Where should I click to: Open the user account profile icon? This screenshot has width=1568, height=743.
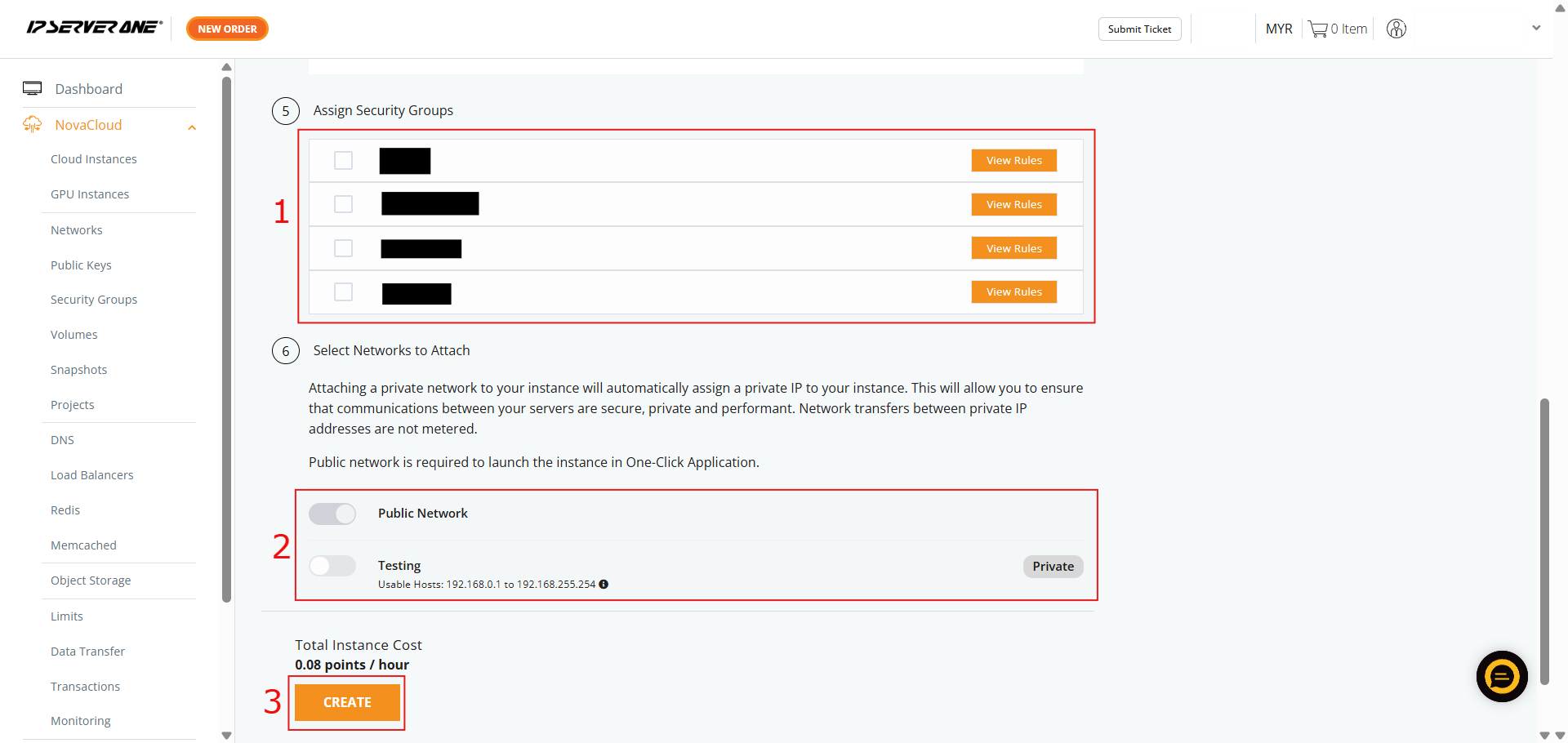1396,29
